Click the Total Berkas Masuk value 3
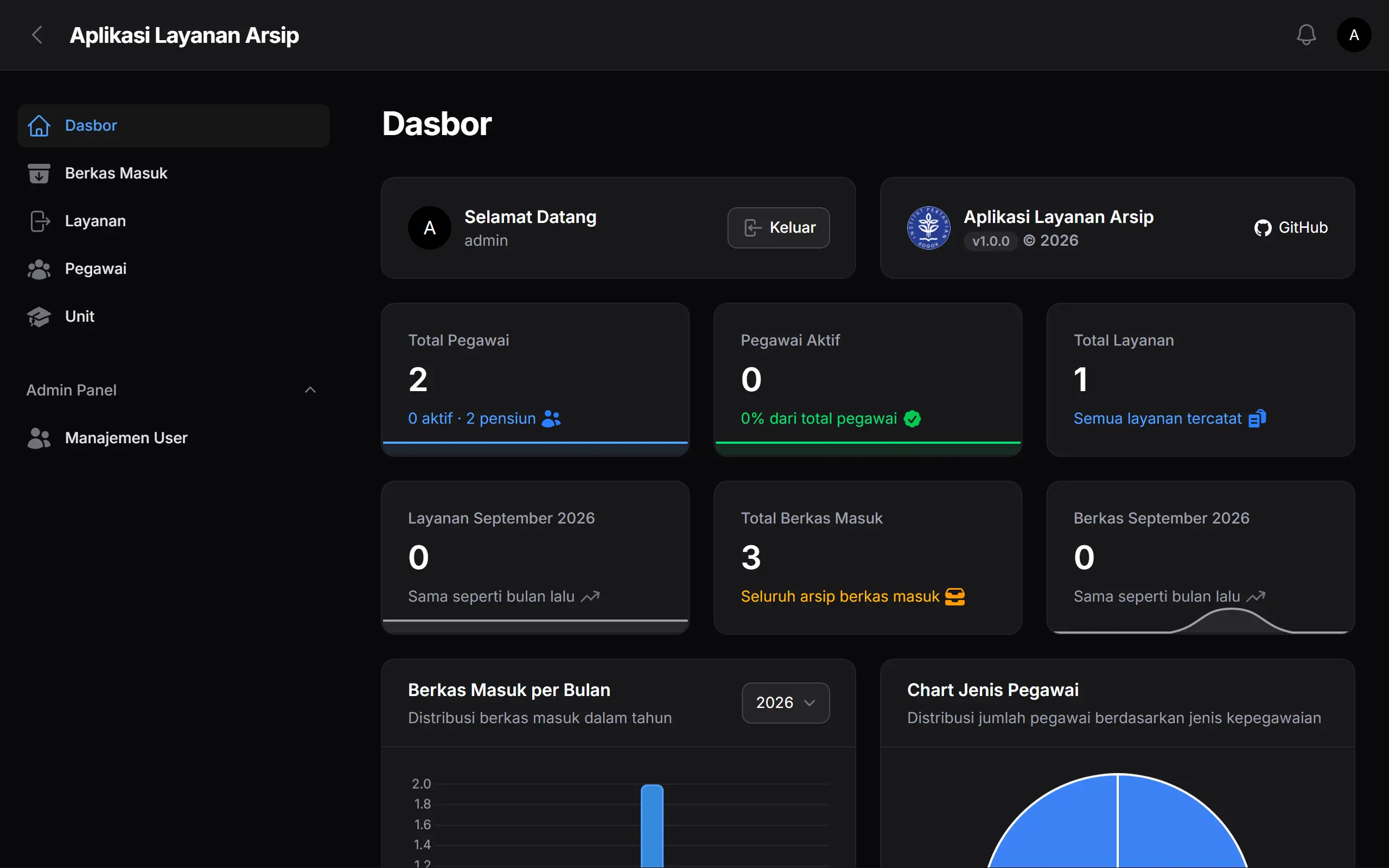This screenshot has width=1389, height=868. pyautogui.click(x=751, y=558)
